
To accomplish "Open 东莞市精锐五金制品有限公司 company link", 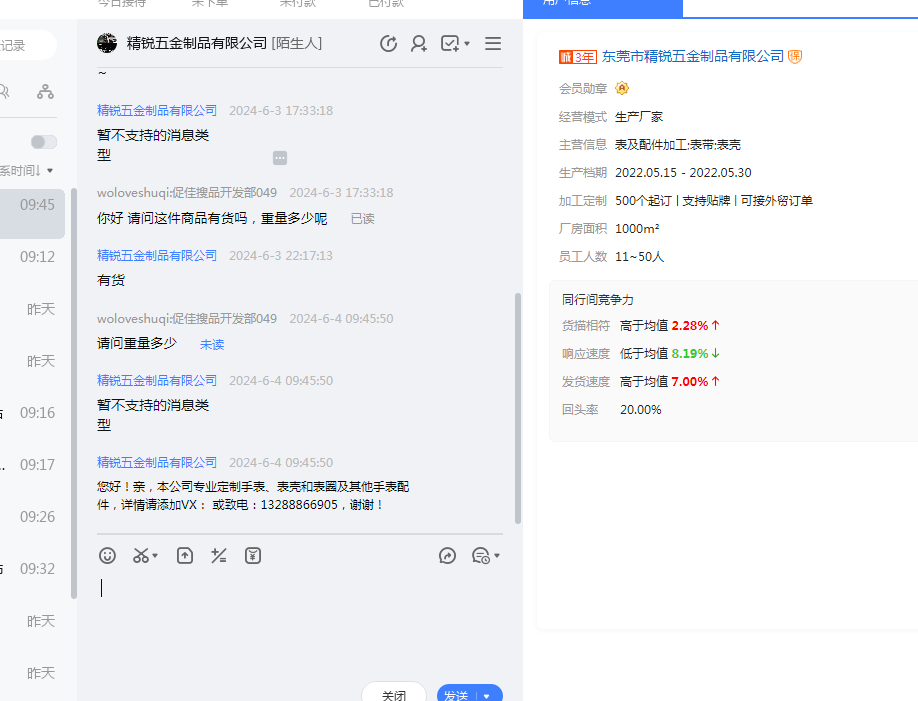I will click(692, 57).
